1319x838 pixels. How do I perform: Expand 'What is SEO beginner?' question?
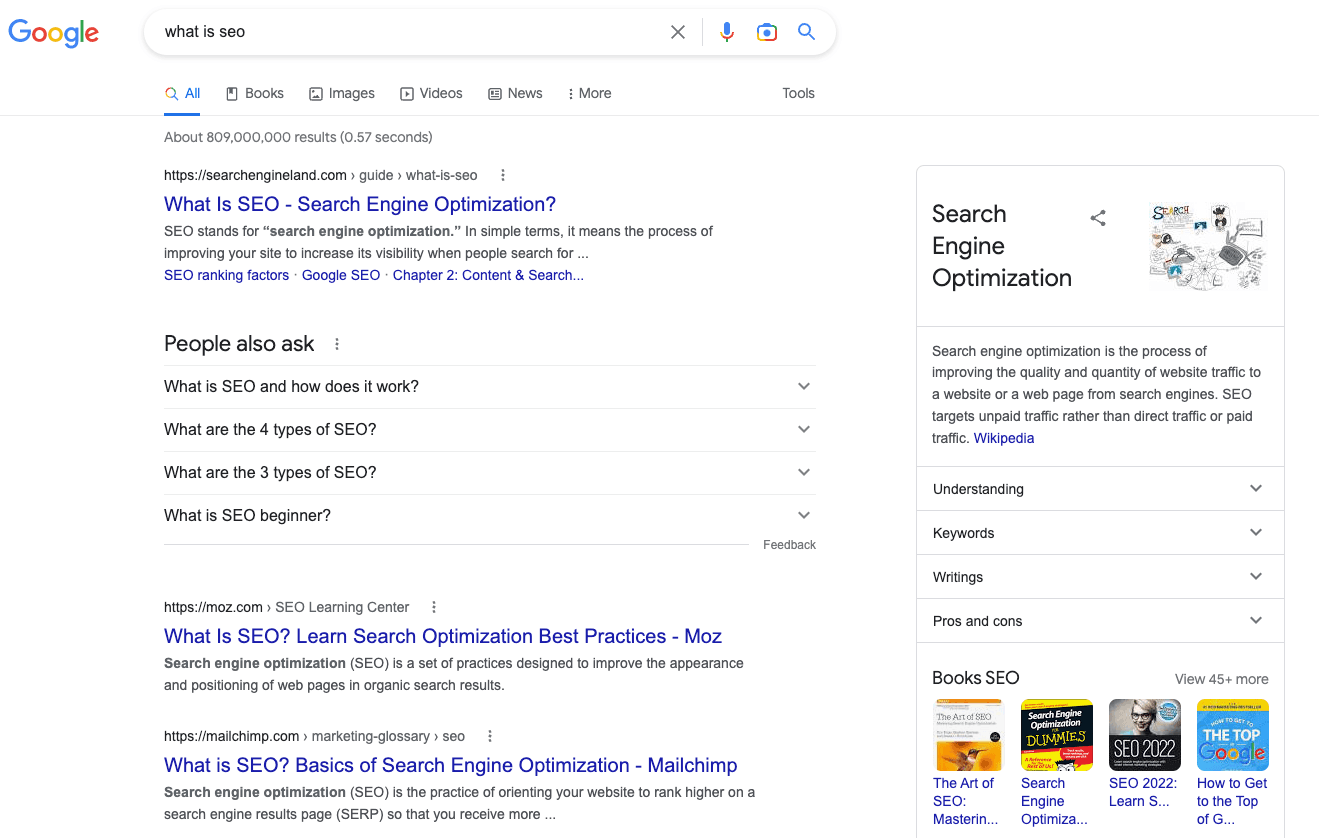pyautogui.click(x=490, y=516)
